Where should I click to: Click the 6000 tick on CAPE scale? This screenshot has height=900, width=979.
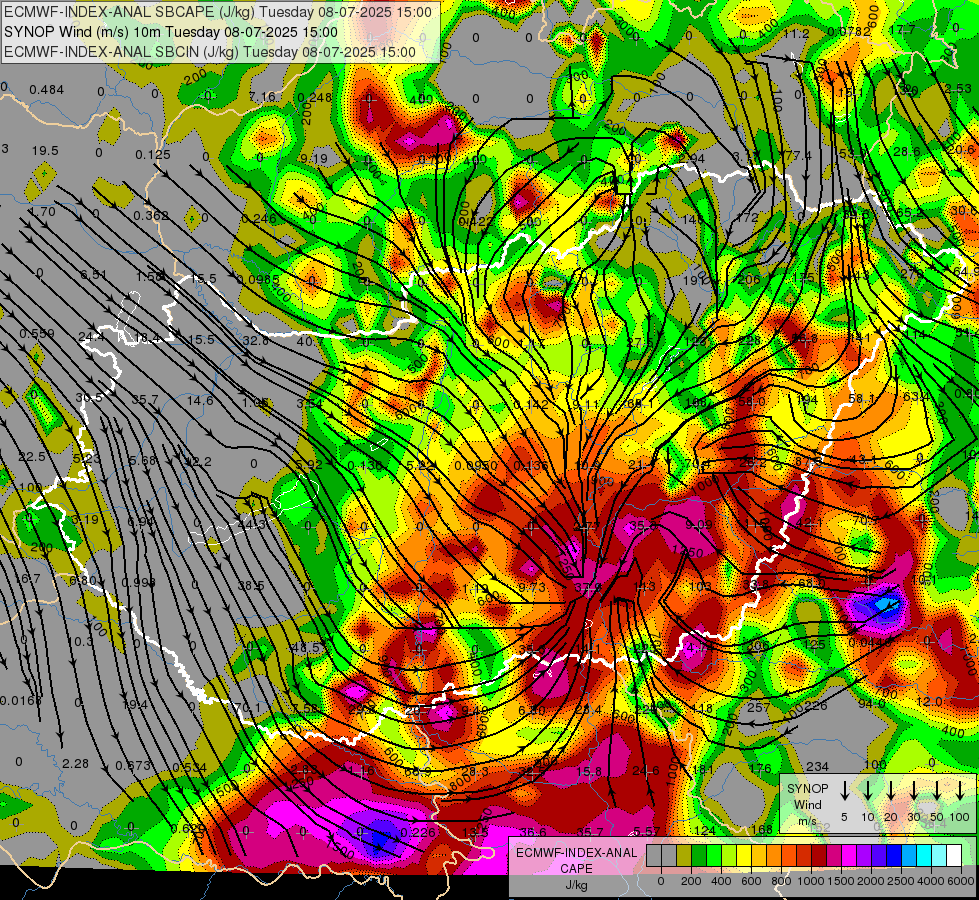[x=961, y=881]
